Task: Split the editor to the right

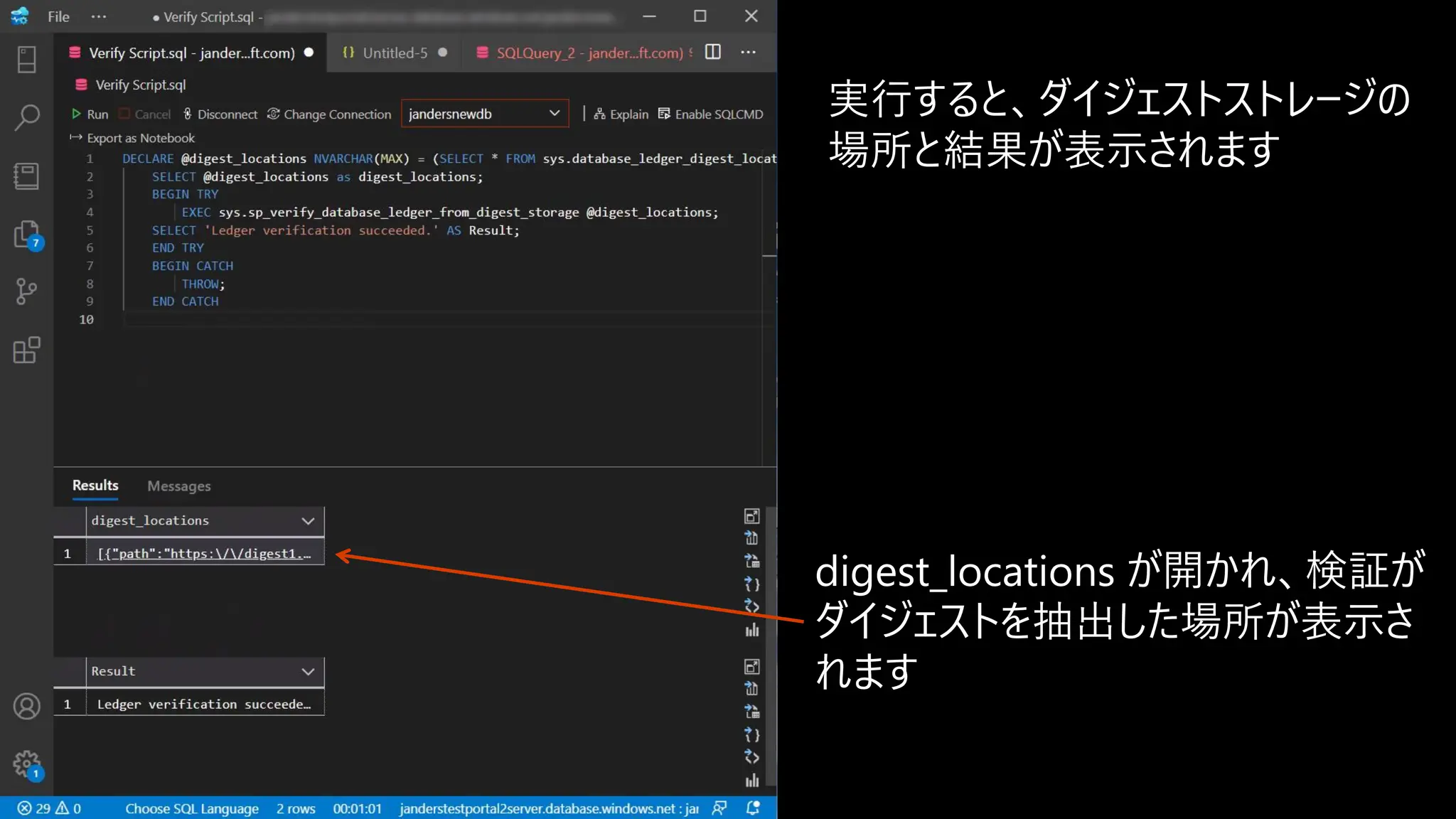Action: point(713,52)
